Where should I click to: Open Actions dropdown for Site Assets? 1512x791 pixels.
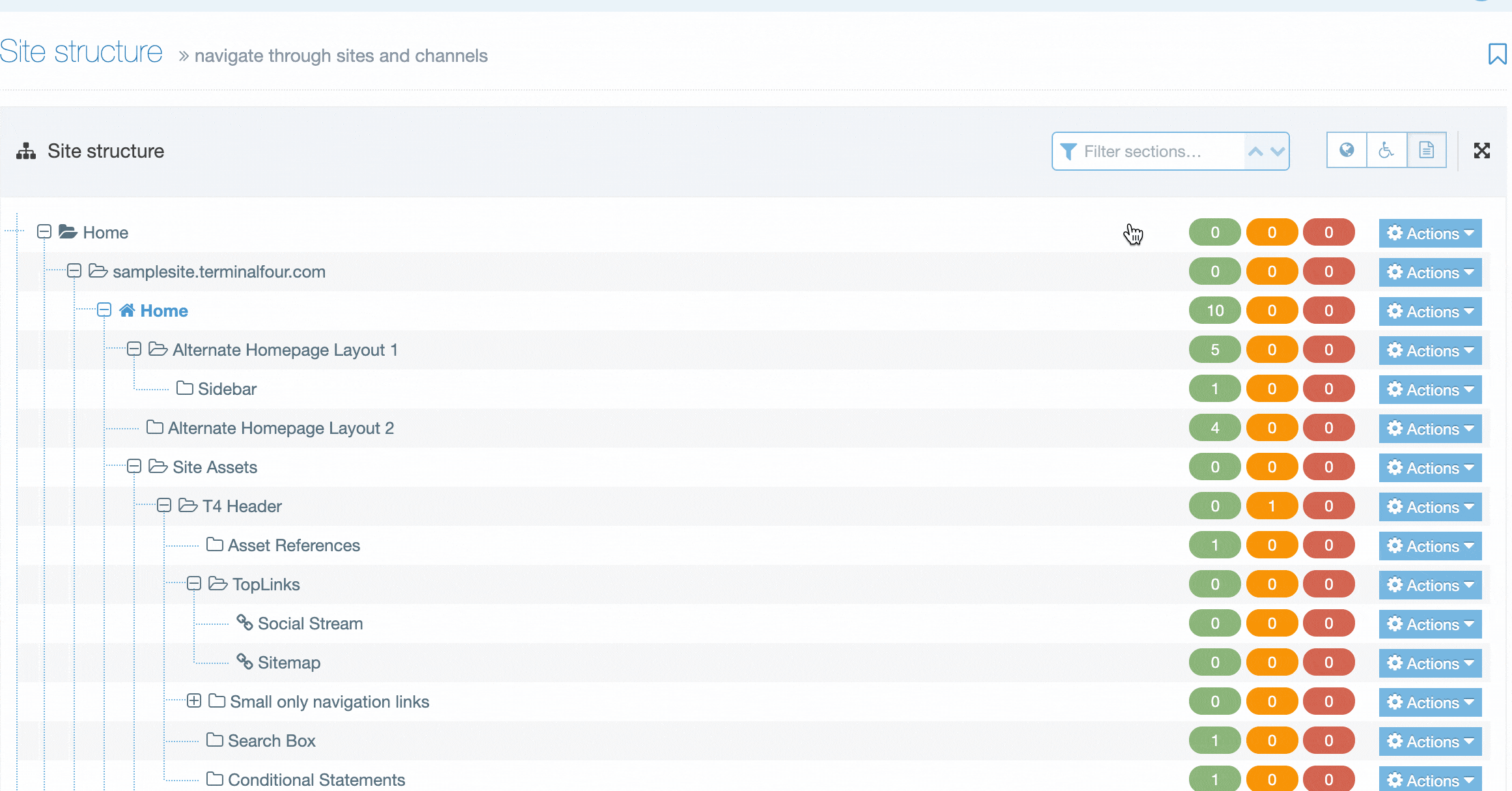point(1430,468)
